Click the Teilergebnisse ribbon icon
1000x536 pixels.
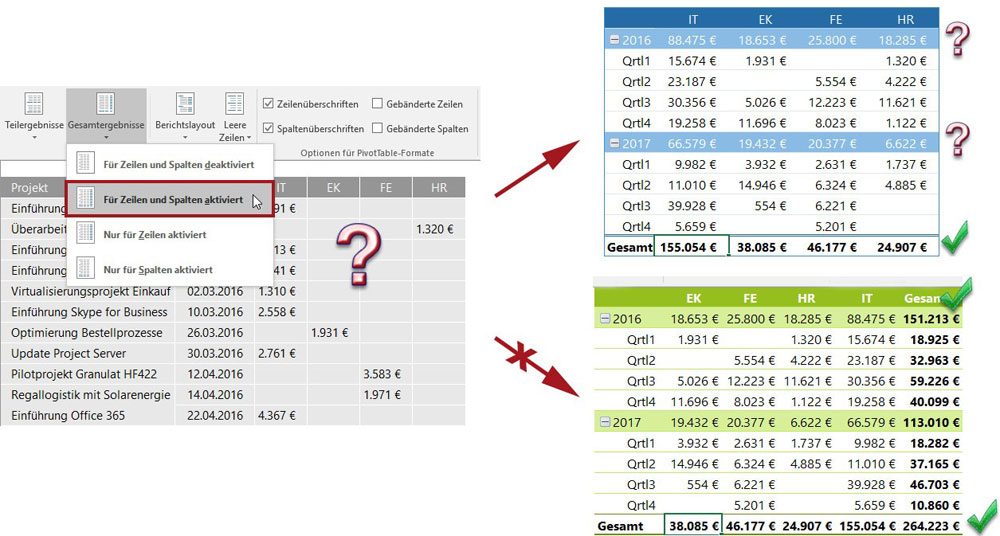[34, 105]
